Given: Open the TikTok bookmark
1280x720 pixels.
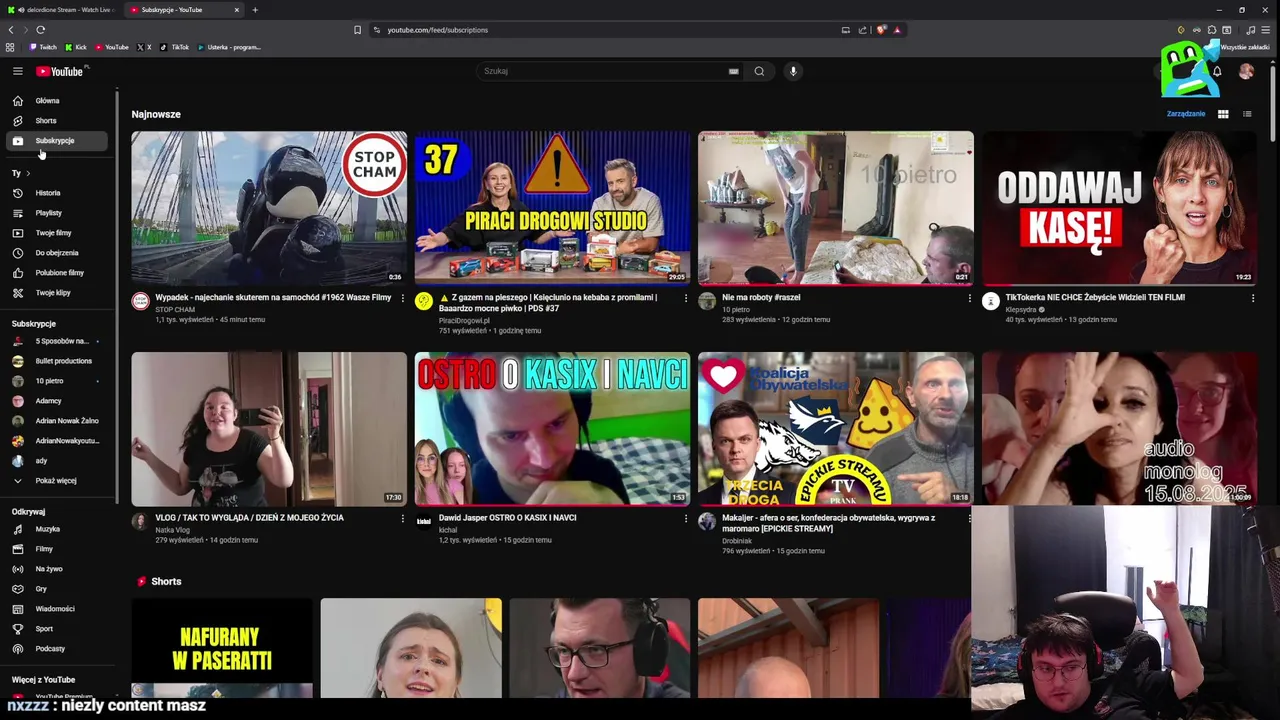Looking at the screenshot, I should pos(174,47).
